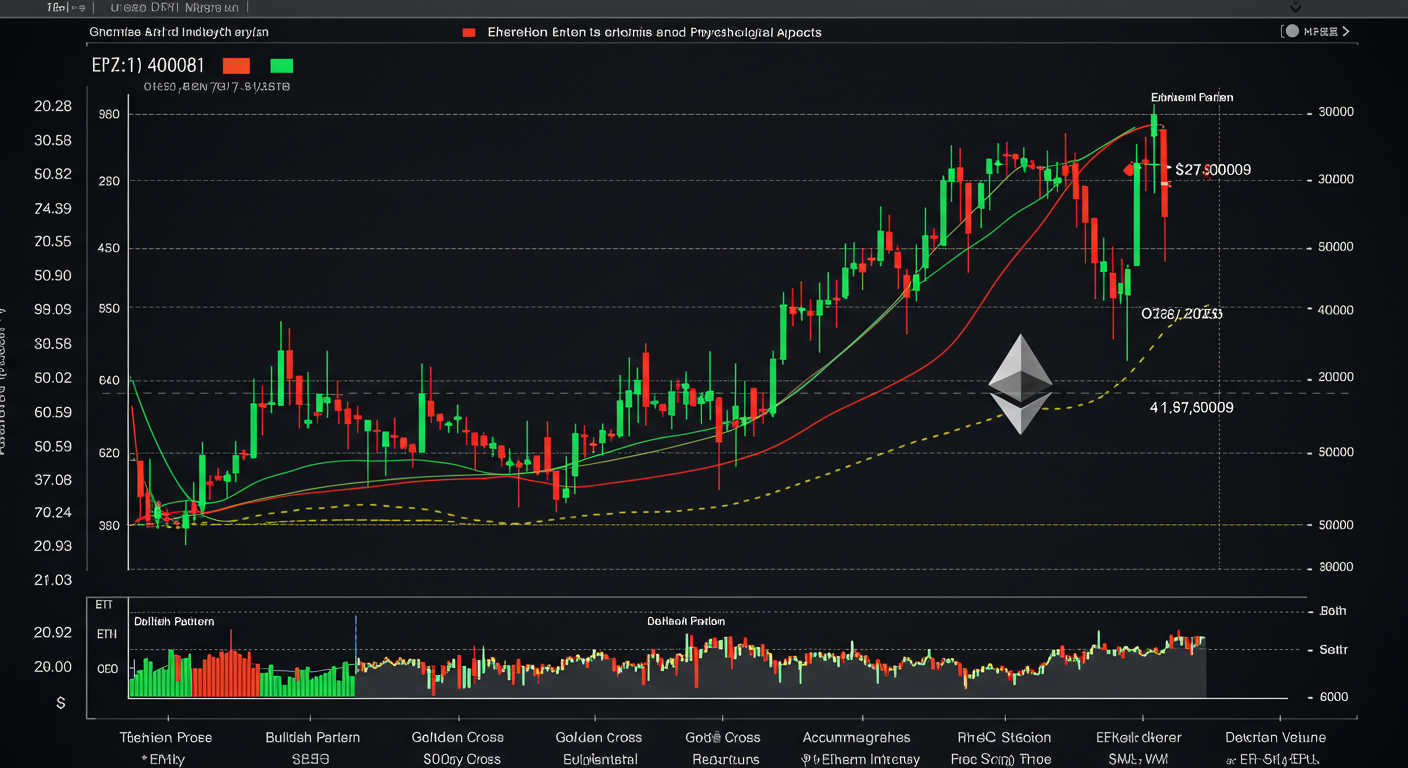Click the Ethereum diamond logo on chart
This screenshot has height=768, width=1408.
coord(1020,384)
